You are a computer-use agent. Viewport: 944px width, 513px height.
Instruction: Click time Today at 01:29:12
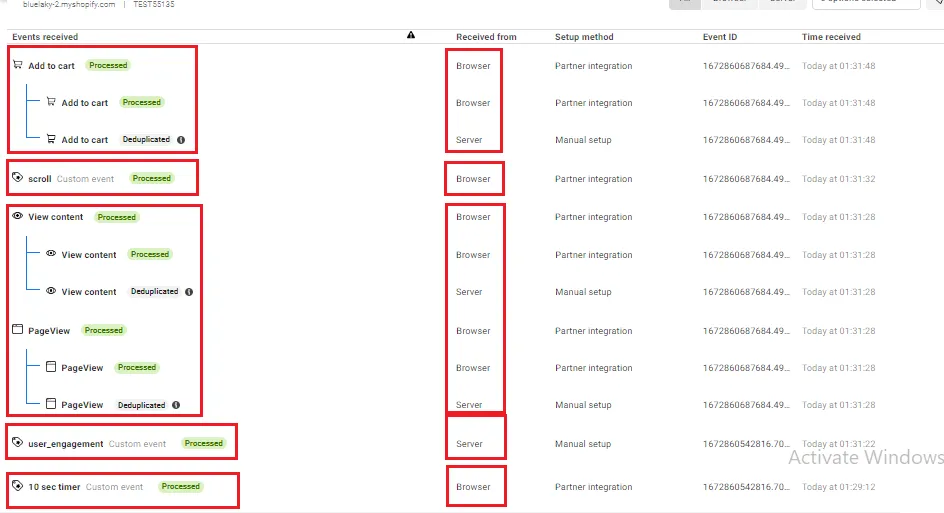coord(839,487)
